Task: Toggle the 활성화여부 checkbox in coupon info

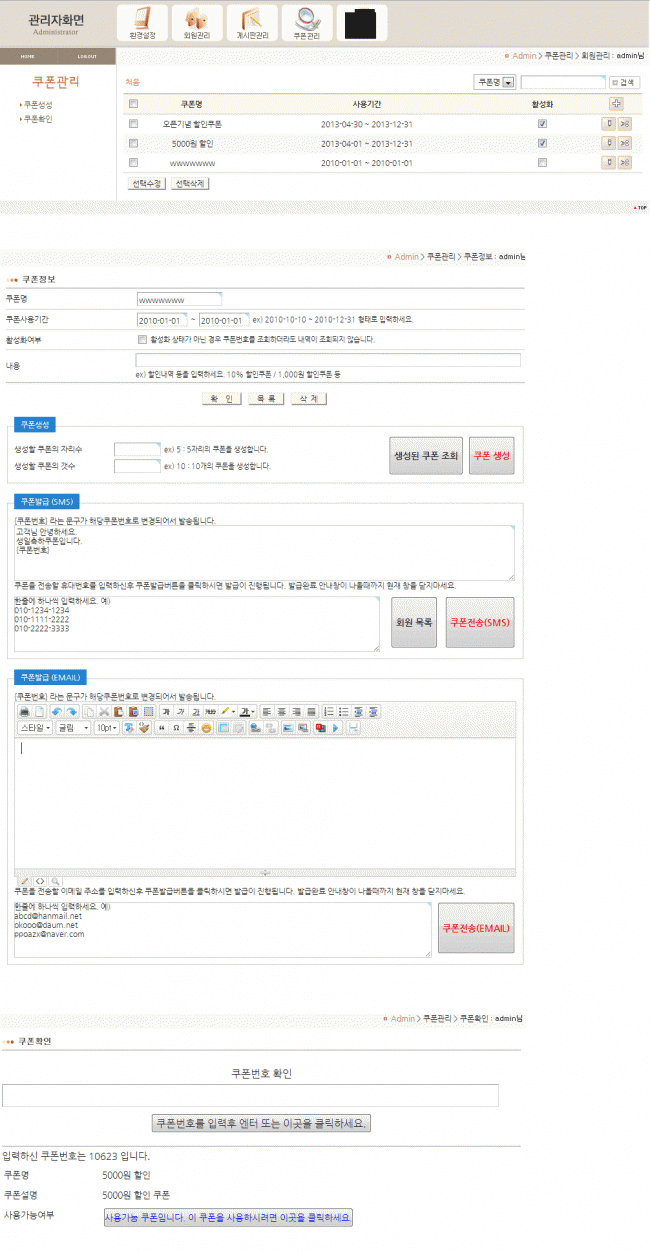Action: (142, 340)
